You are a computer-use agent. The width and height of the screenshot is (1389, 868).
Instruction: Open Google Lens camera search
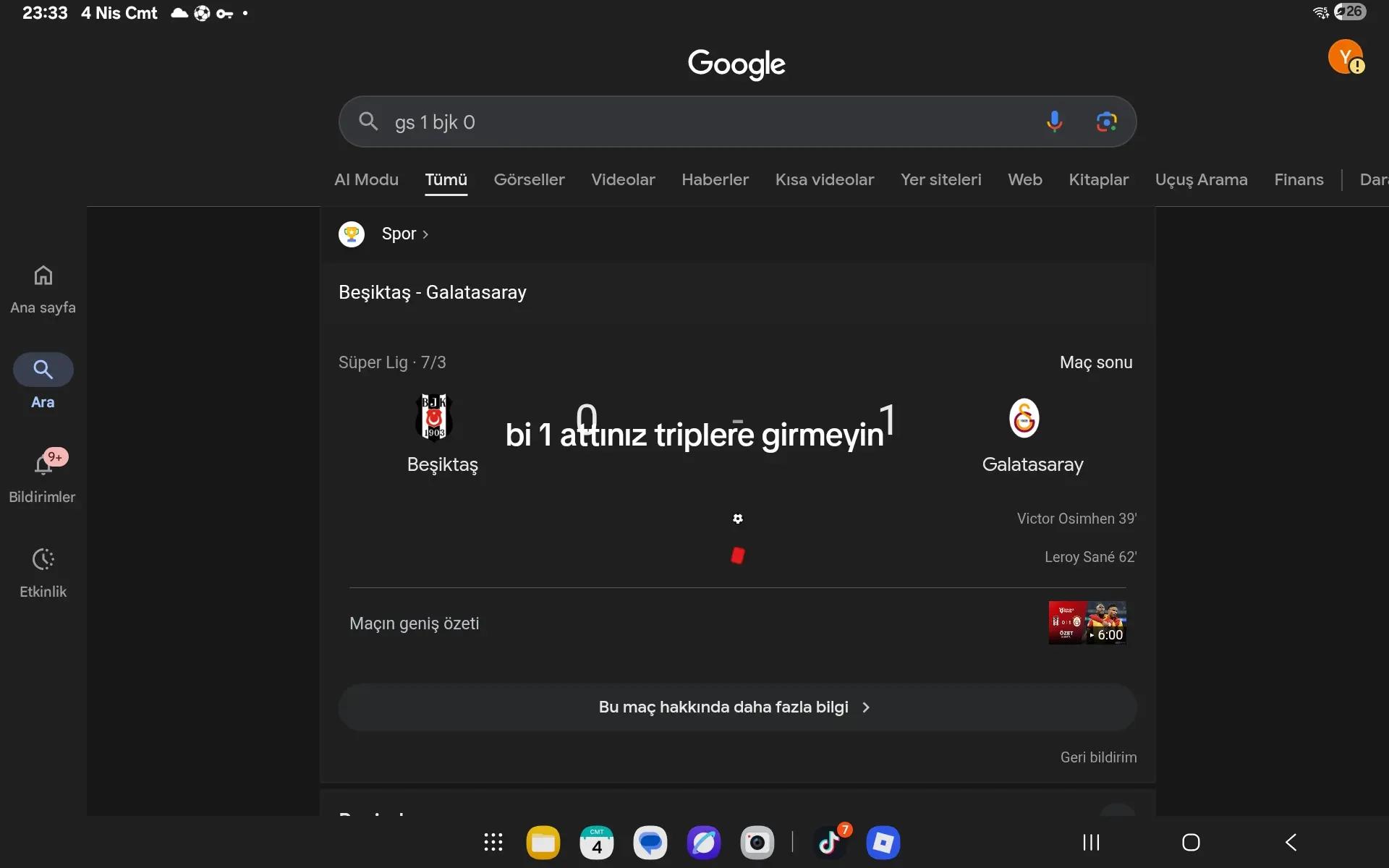1106,122
